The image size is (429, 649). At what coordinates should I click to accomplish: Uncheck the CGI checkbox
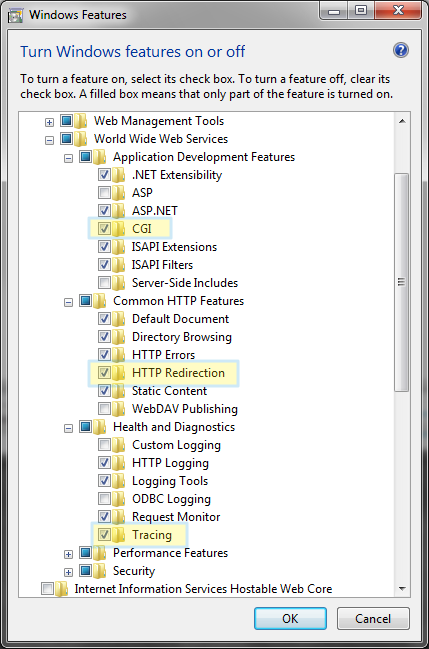coord(104,228)
